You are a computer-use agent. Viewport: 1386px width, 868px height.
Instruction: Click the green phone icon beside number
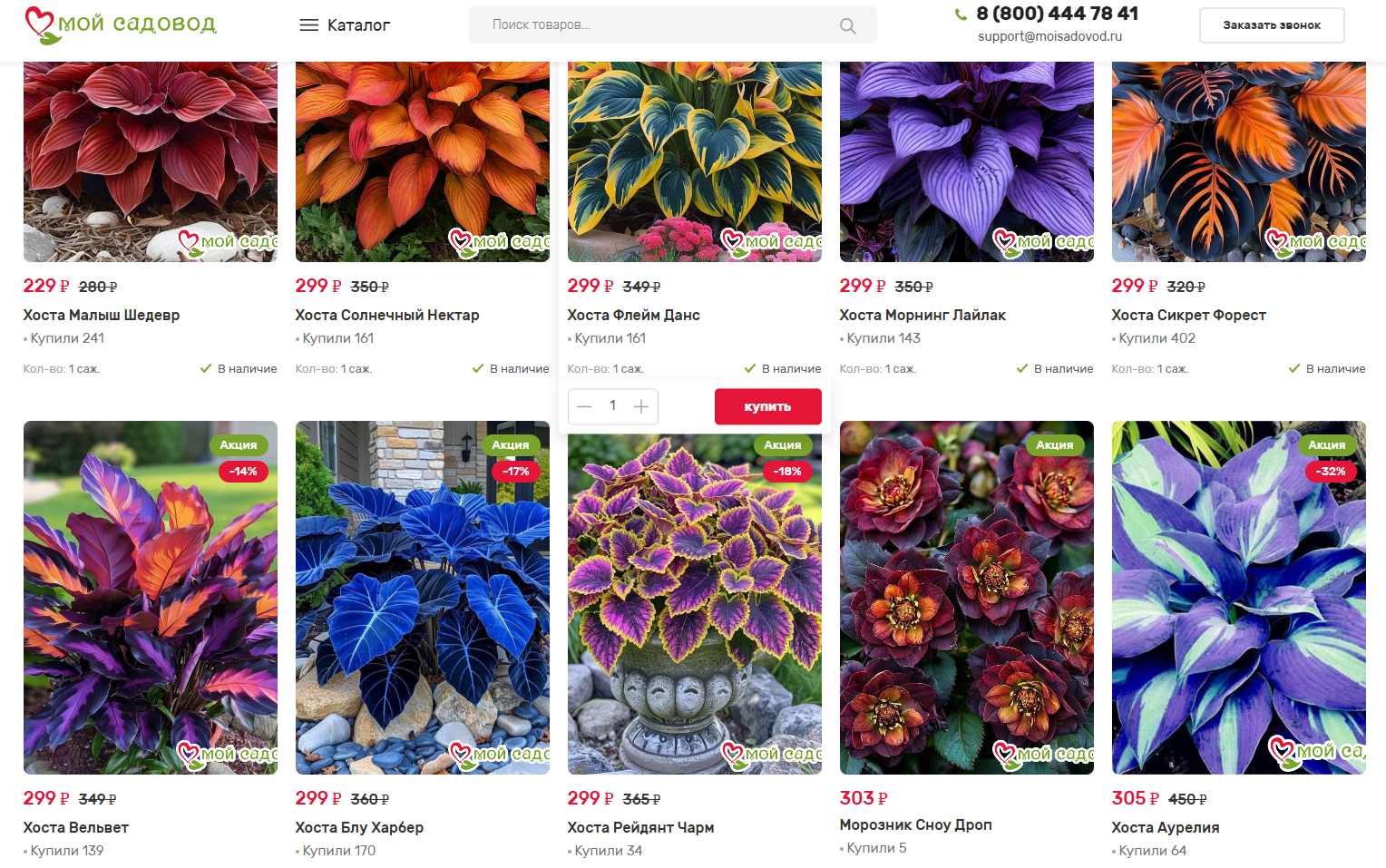(961, 14)
